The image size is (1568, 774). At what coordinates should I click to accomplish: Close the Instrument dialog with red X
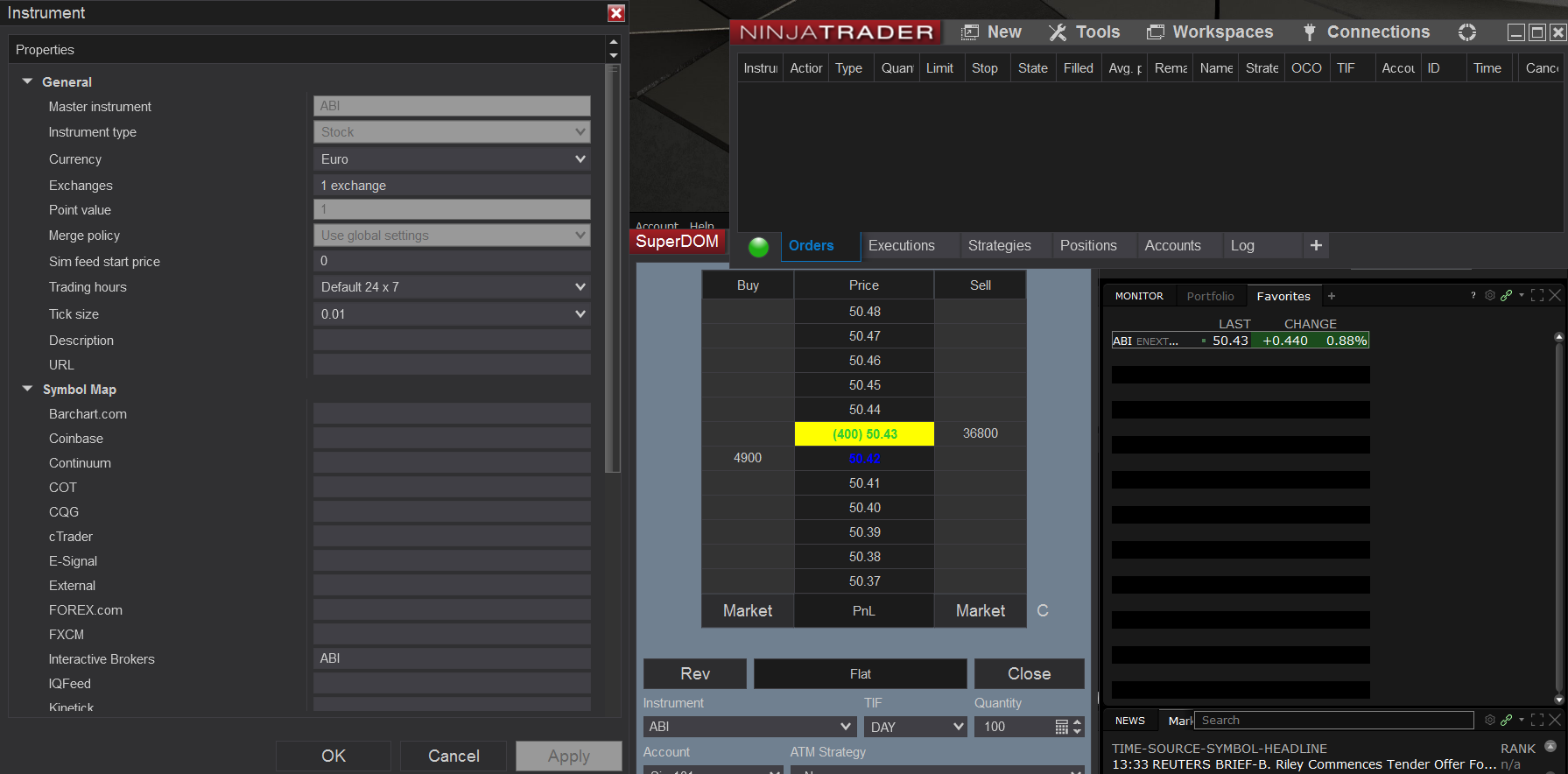click(x=616, y=13)
